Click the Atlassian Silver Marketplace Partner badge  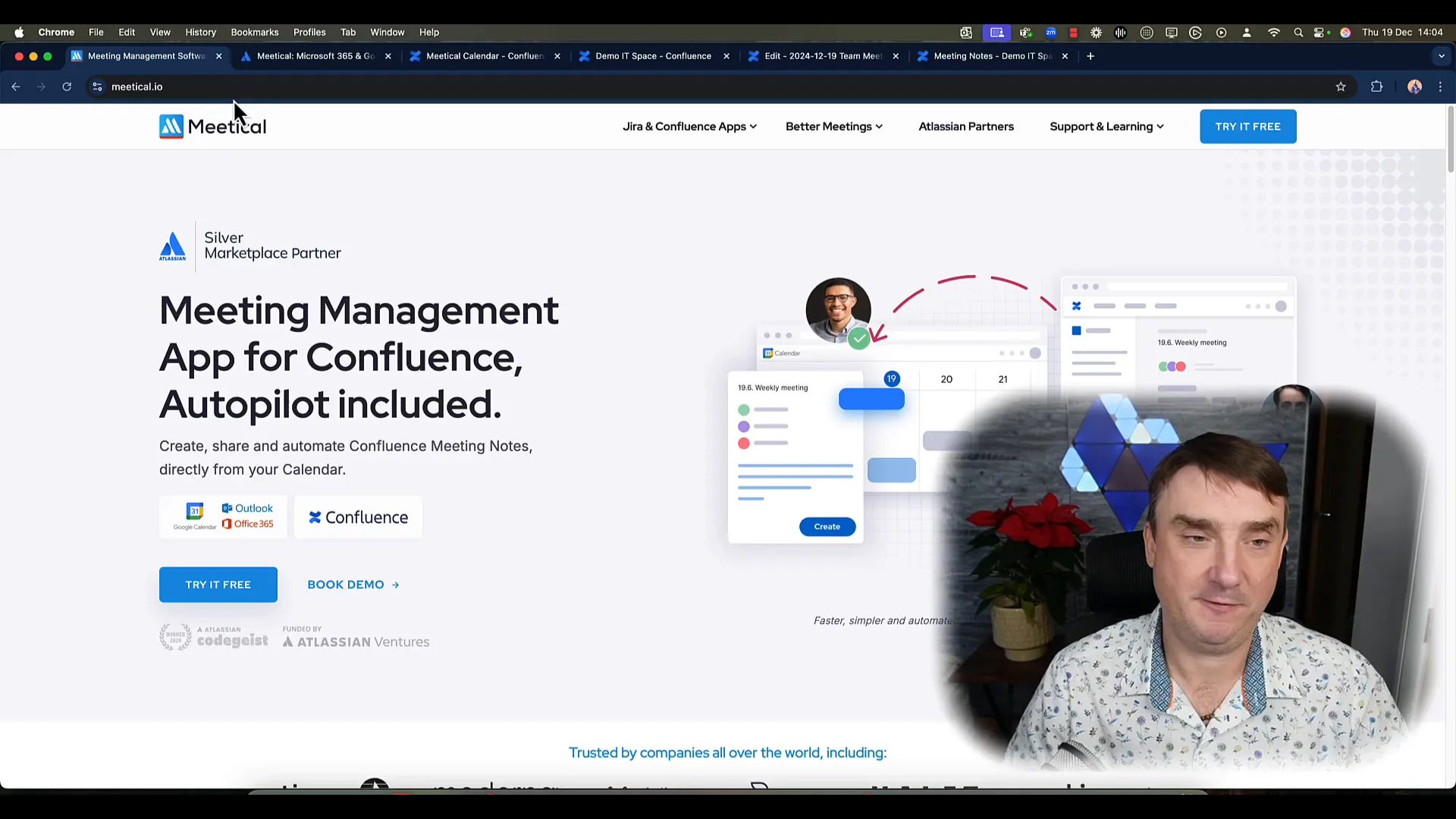pos(250,246)
